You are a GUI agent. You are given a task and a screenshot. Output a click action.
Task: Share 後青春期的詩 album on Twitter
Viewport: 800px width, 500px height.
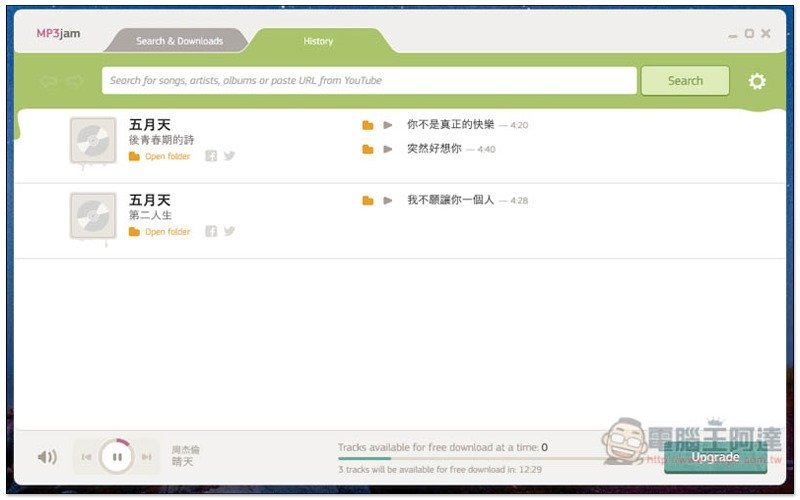(x=229, y=156)
